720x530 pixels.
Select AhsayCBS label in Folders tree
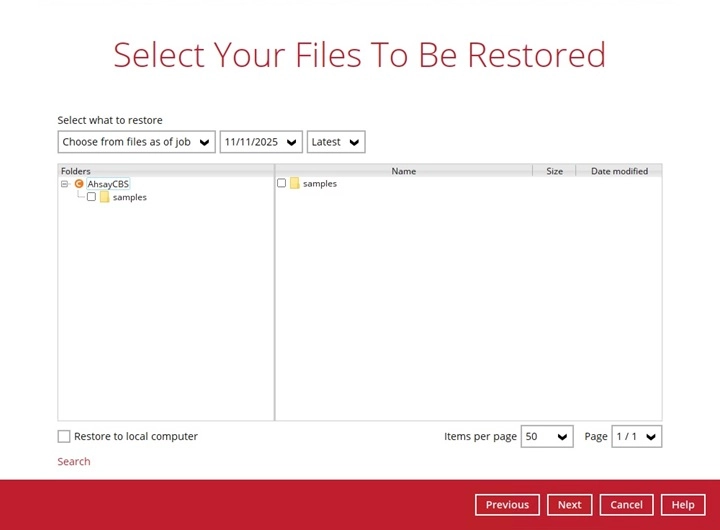click(x=108, y=184)
